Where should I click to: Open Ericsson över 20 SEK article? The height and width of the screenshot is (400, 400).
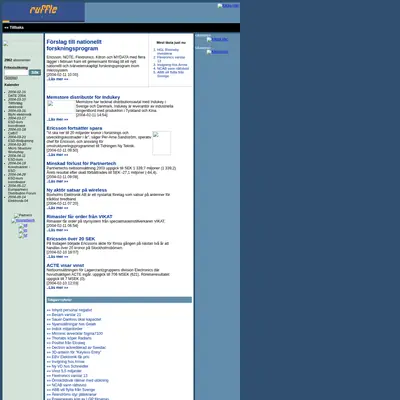[x=71, y=239]
